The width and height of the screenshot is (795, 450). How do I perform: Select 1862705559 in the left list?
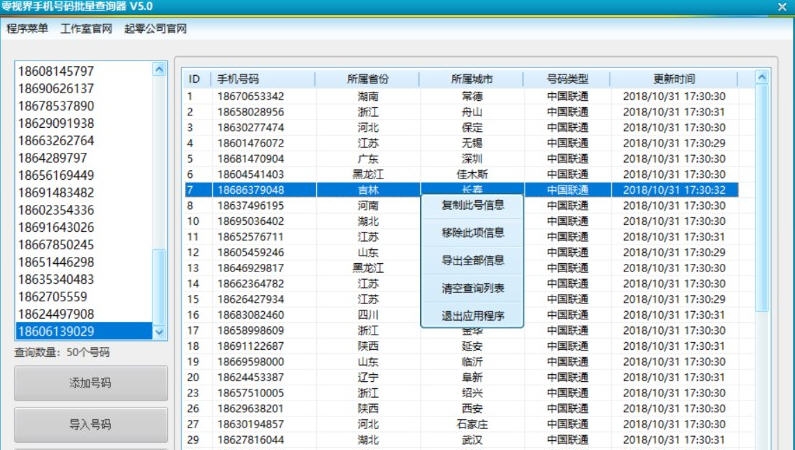tap(84, 296)
